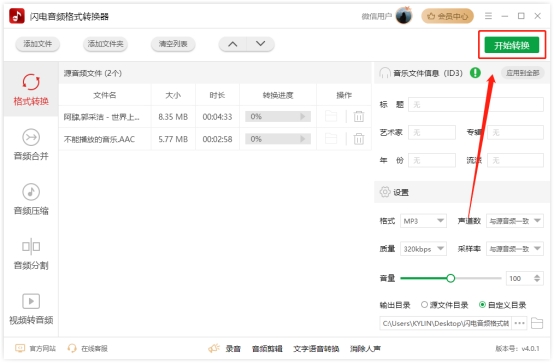Click the 官方网站 monitor icon
Screen dimensions: 554x363
(x=20, y=348)
